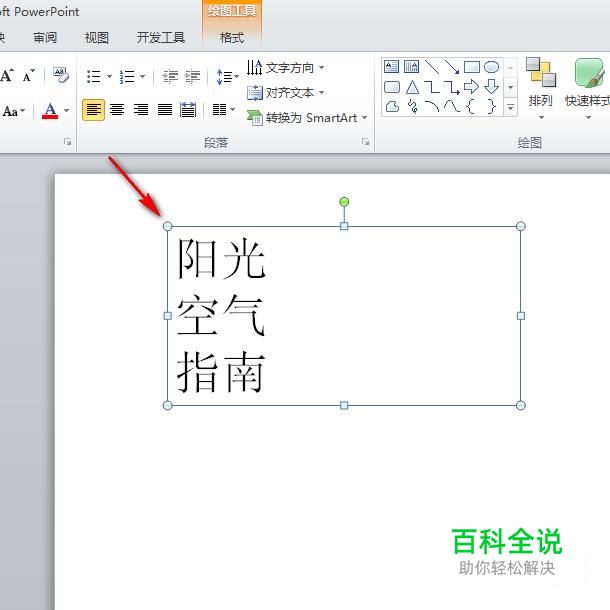Switch to the 审阅 review tab
The width and height of the screenshot is (610, 610).
[45, 38]
